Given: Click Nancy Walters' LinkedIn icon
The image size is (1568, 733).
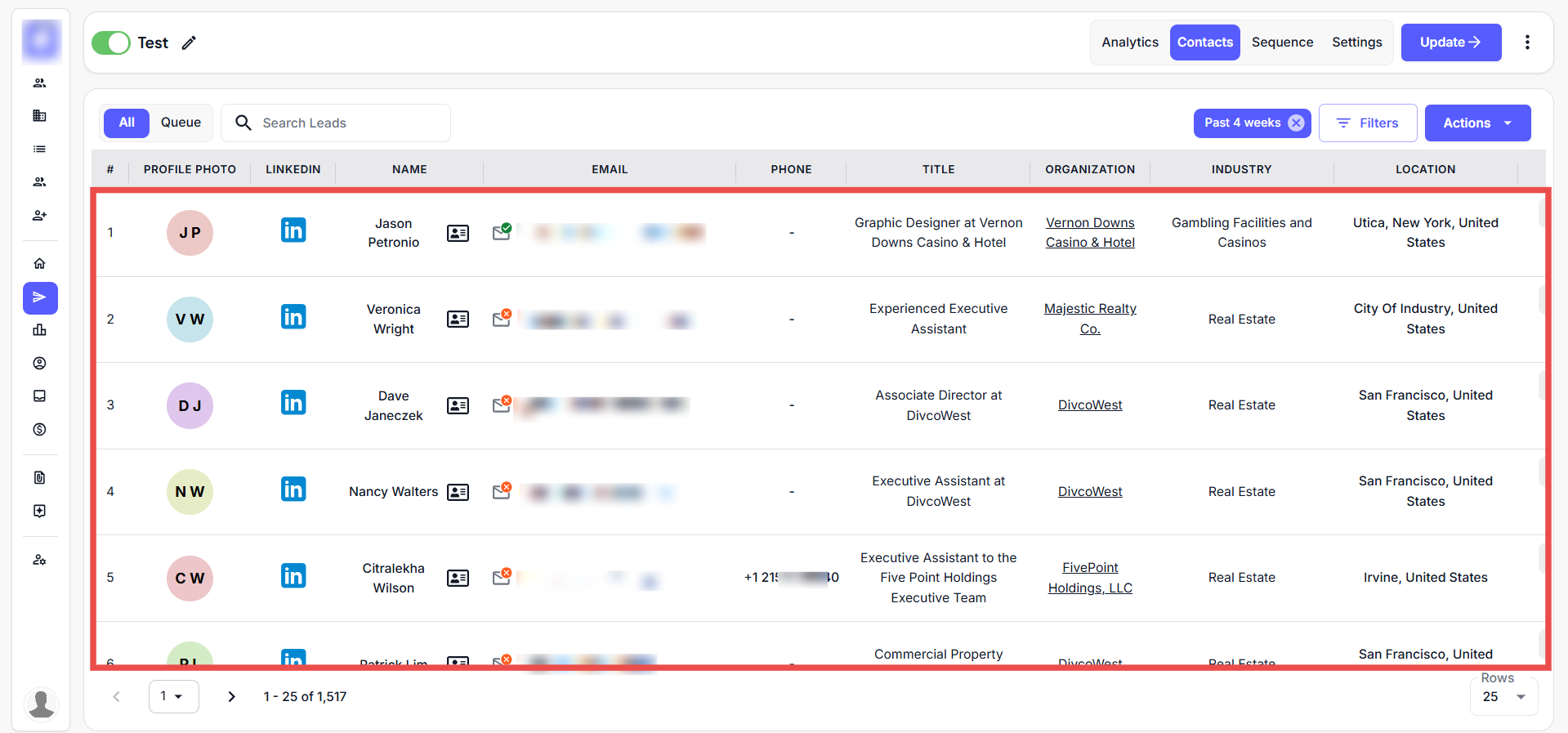Looking at the screenshot, I should coord(293,489).
